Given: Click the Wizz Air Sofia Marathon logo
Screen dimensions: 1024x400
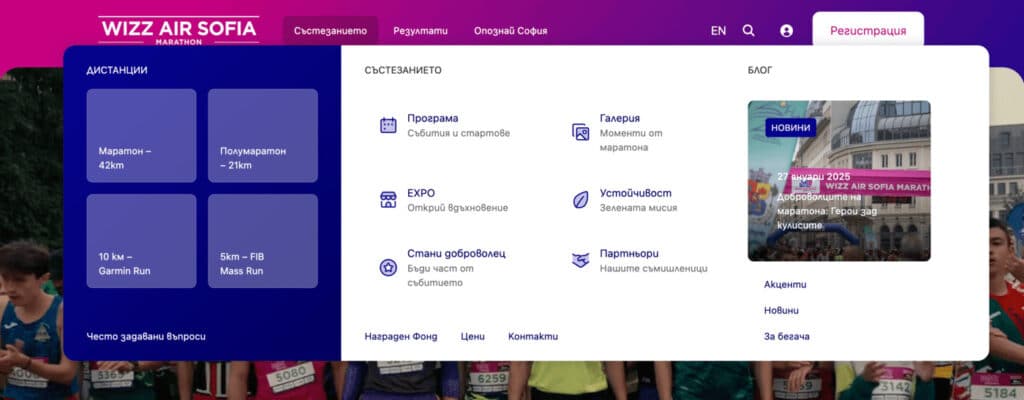Looking at the screenshot, I should coord(179,31).
